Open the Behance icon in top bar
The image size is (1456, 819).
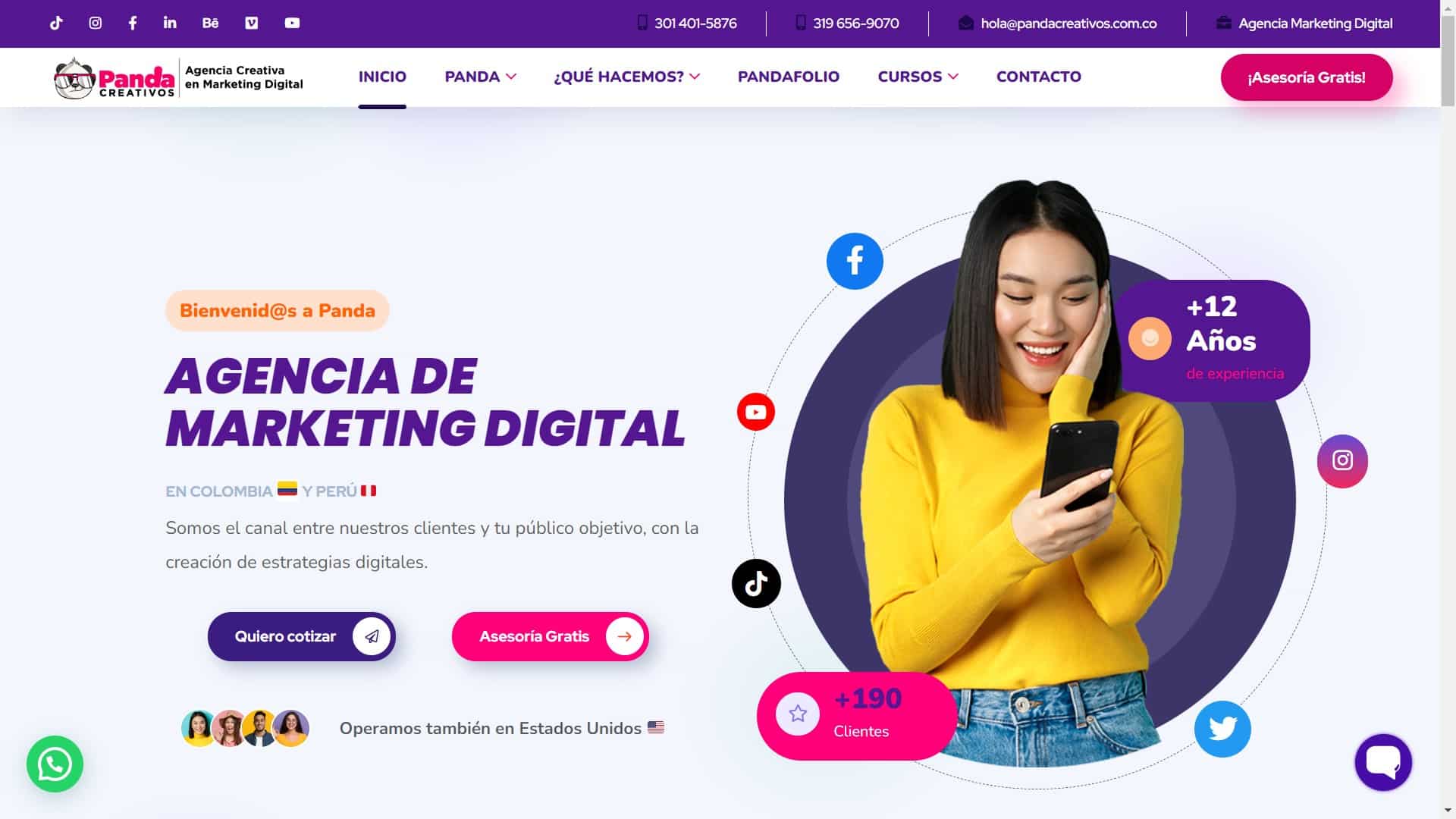tap(210, 24)
